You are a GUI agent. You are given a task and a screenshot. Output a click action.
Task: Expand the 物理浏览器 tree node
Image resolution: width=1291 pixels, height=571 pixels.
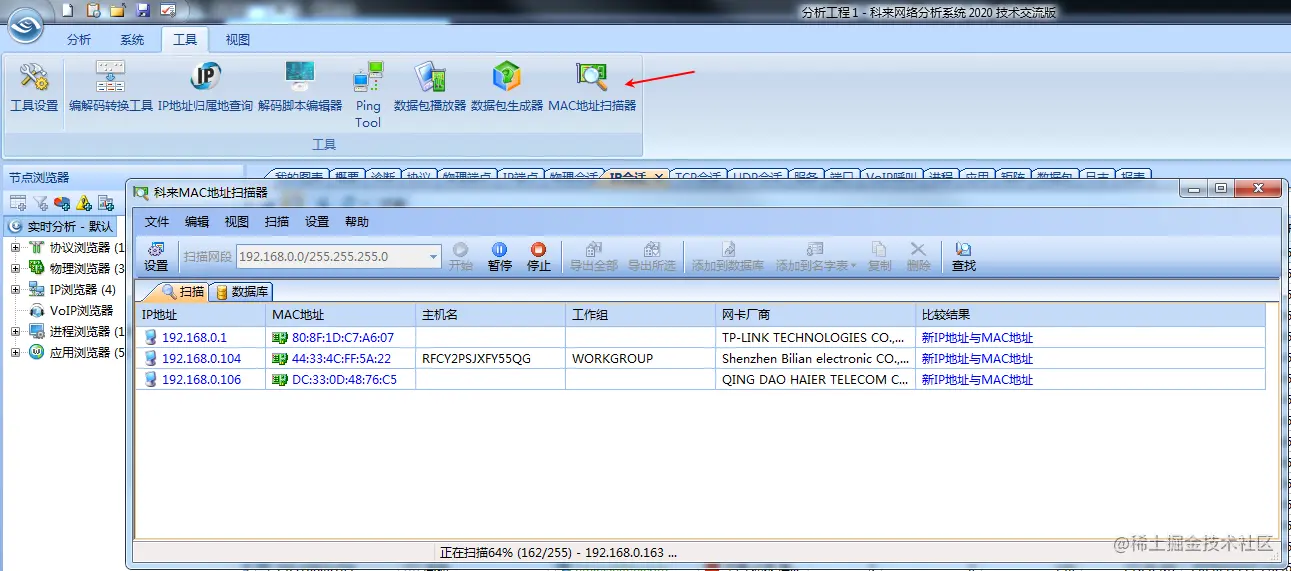tap(15, 268)
